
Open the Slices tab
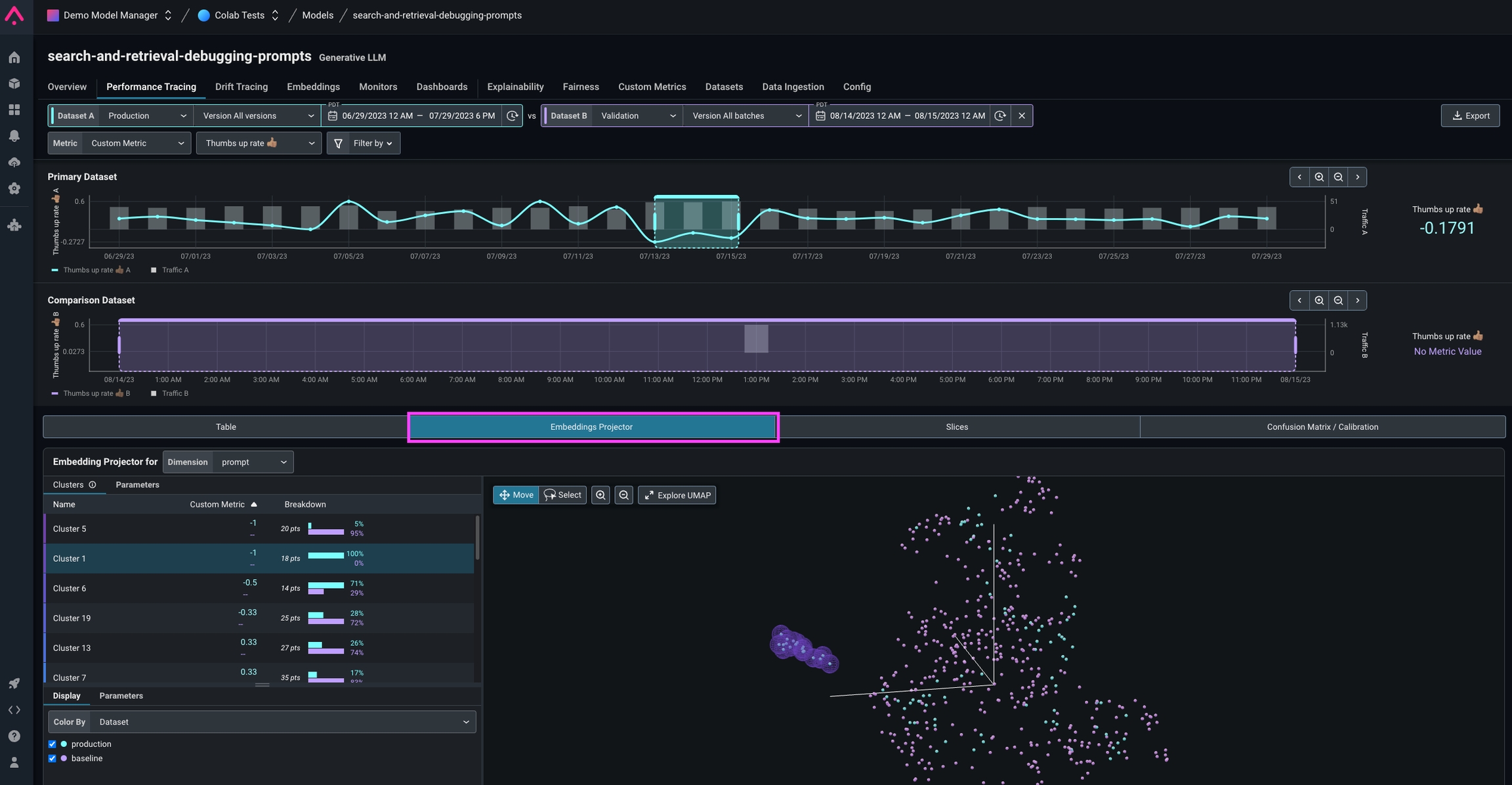click(956, 427)
